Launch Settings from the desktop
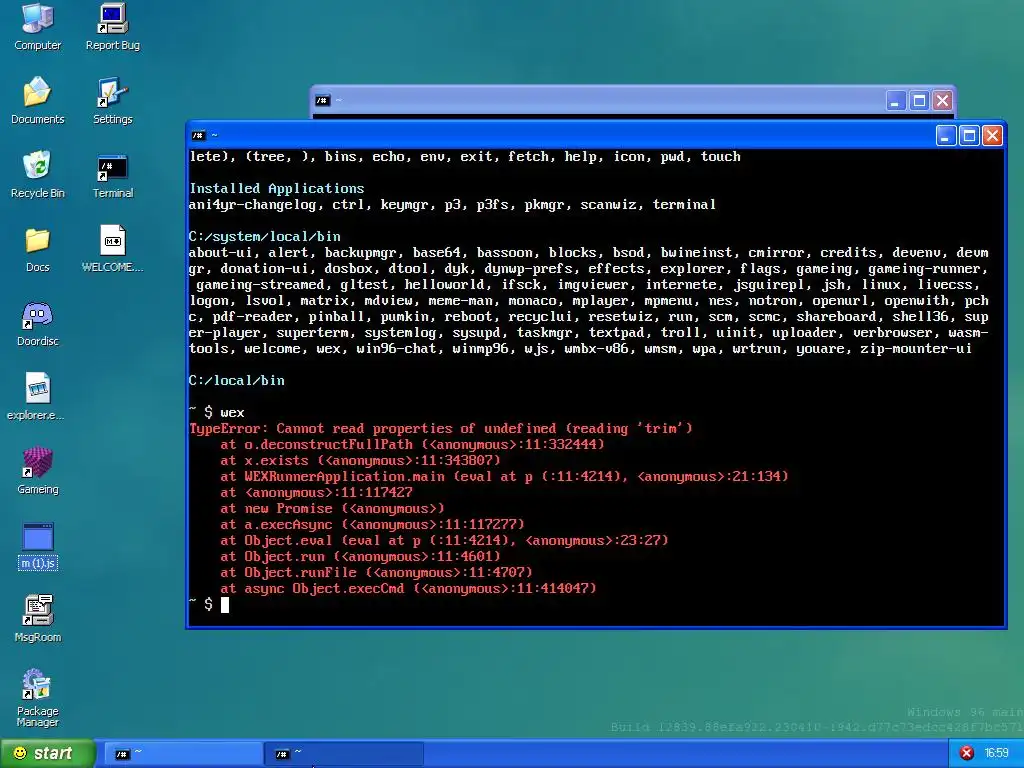 point(112,100)
